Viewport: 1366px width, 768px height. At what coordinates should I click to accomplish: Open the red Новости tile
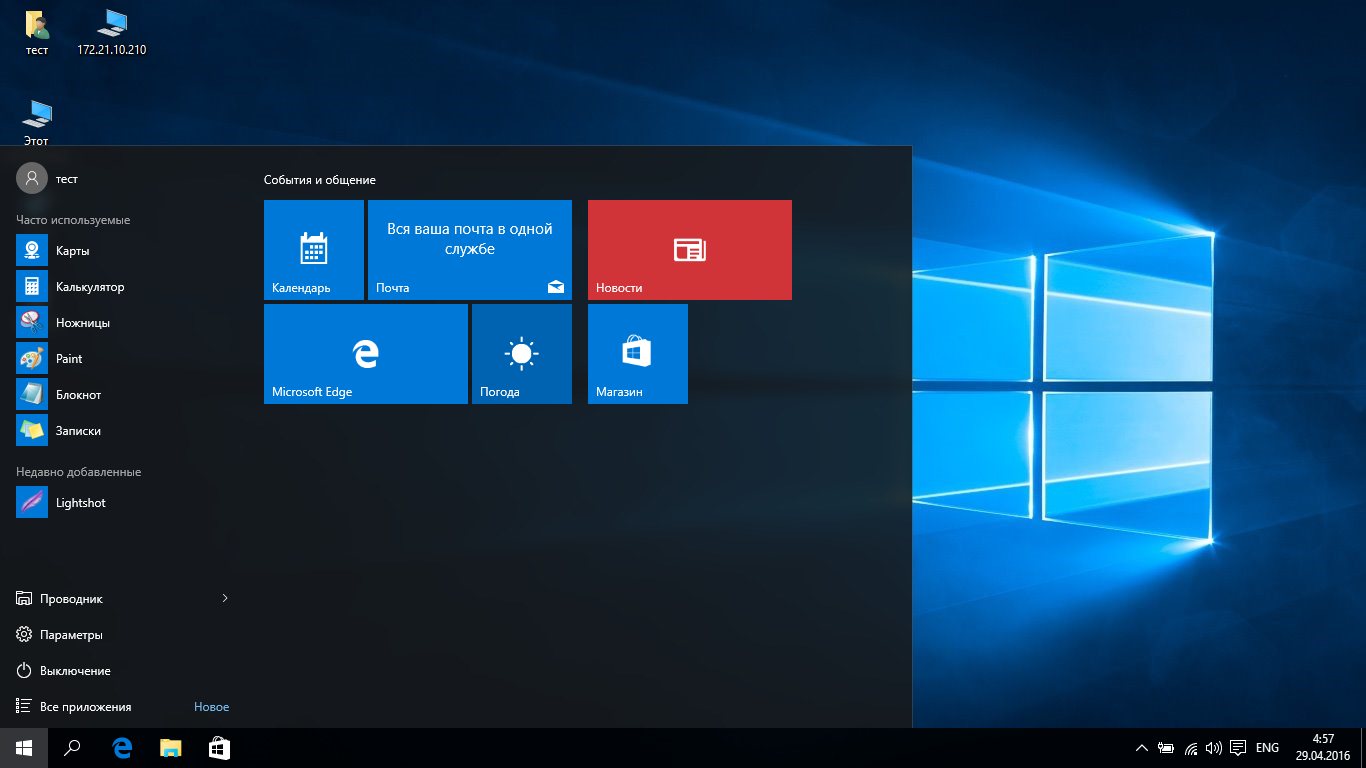(x=690, y=250)
